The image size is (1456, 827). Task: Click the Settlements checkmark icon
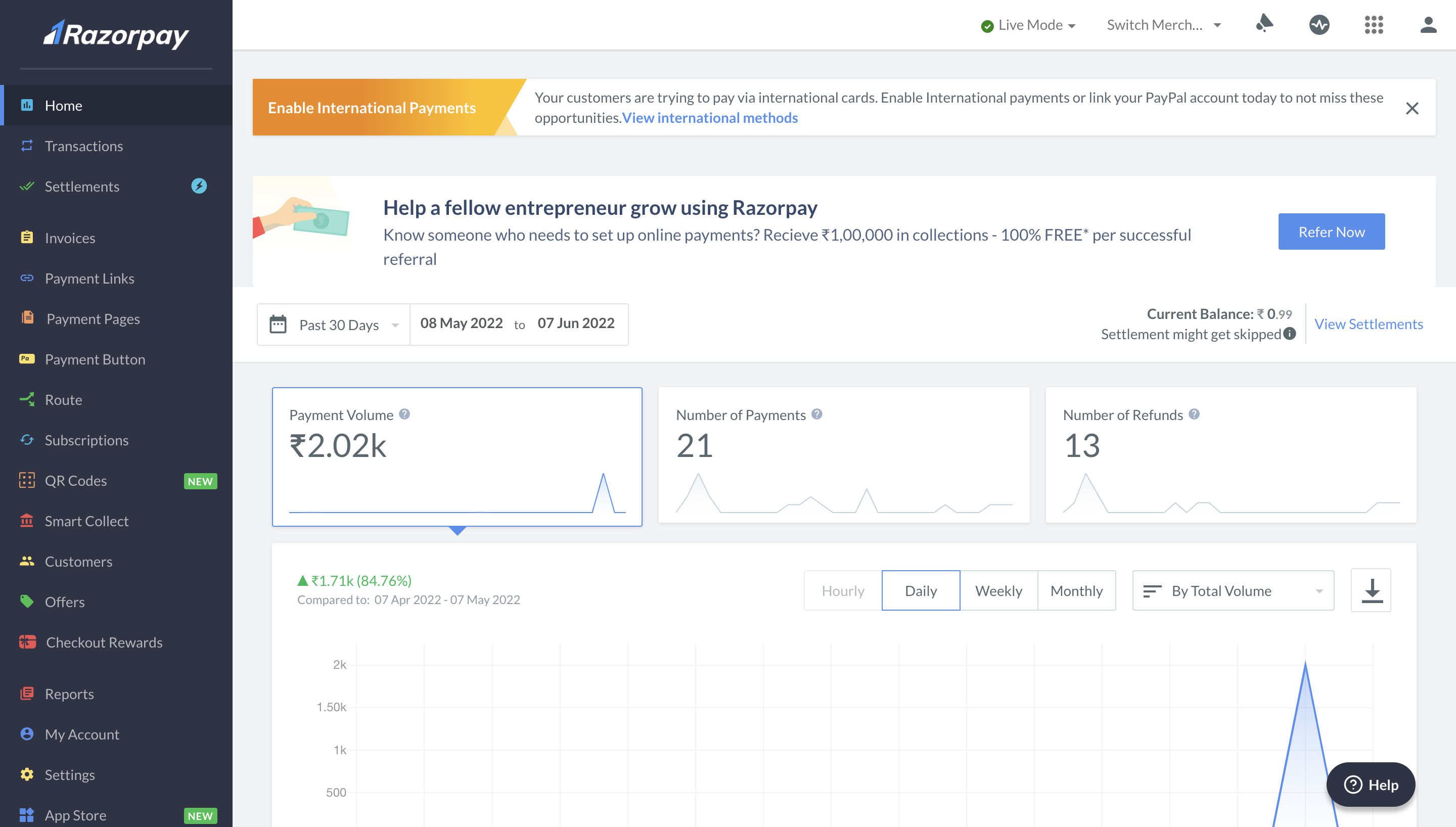pyautogui.click(x=27, y=186)
